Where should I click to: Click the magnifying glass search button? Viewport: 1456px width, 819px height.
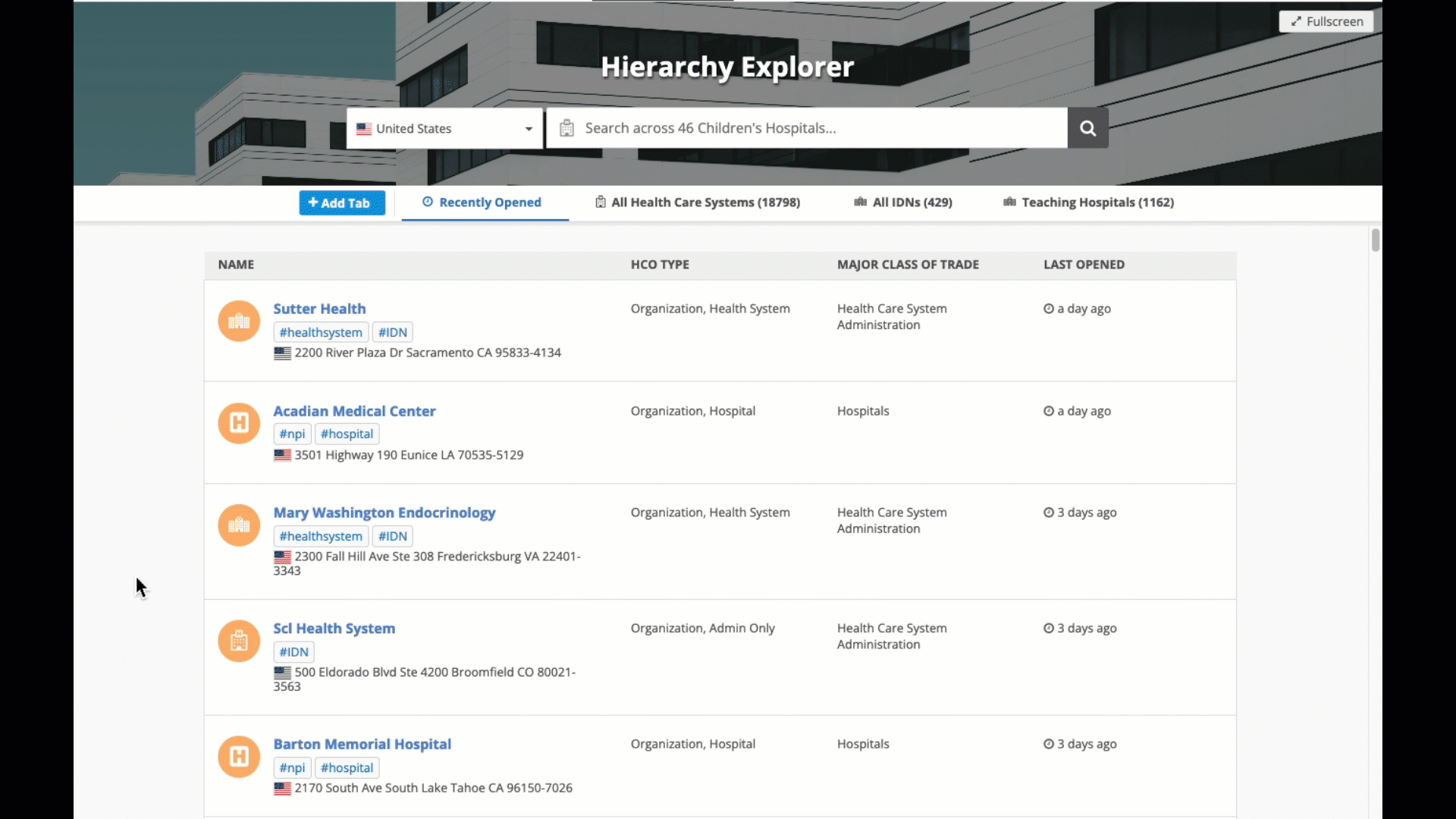click(x=1087, y=128)
